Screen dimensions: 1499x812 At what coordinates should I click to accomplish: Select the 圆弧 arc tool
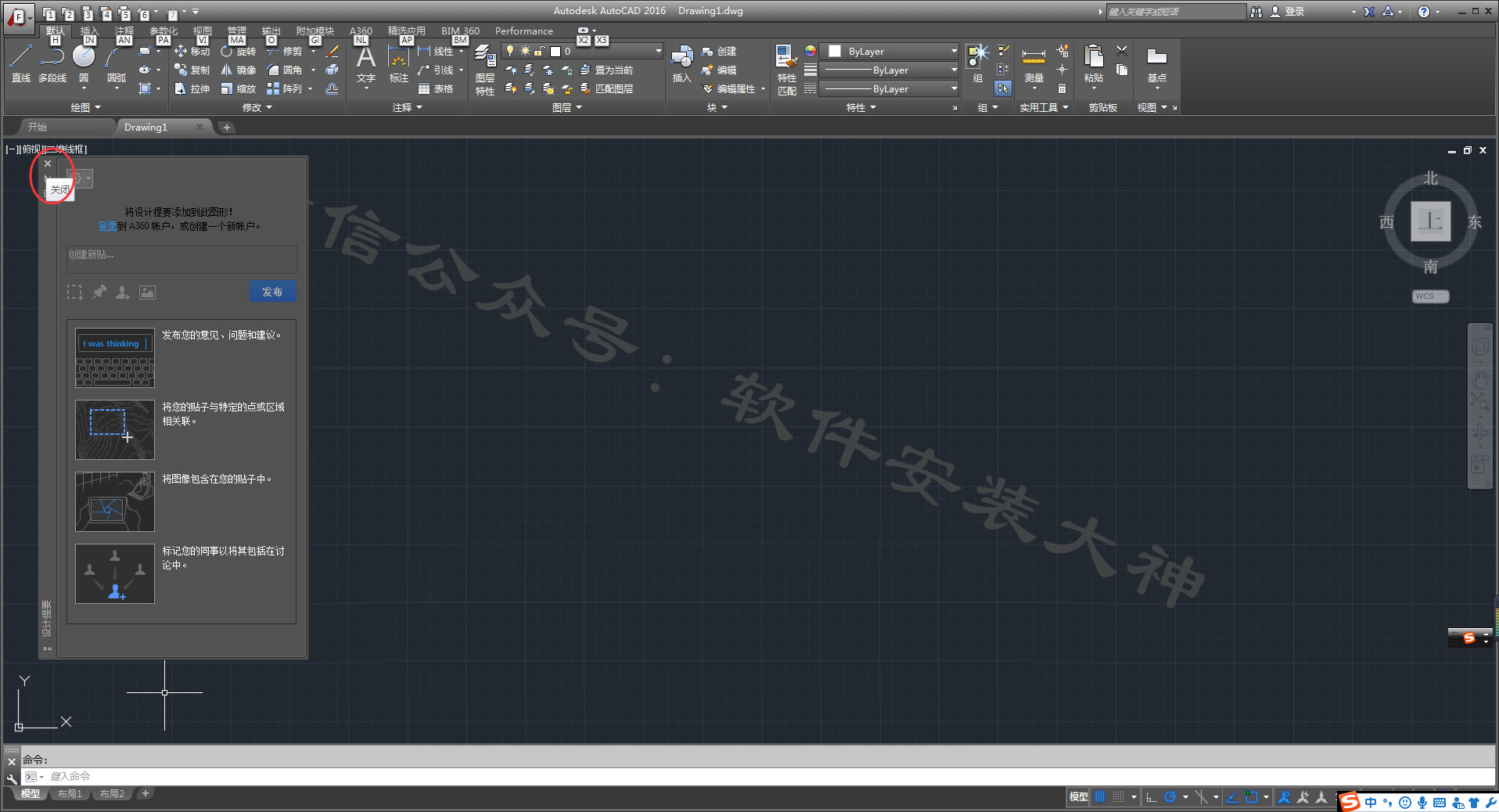pyautogui.click(x=116, y=63)
